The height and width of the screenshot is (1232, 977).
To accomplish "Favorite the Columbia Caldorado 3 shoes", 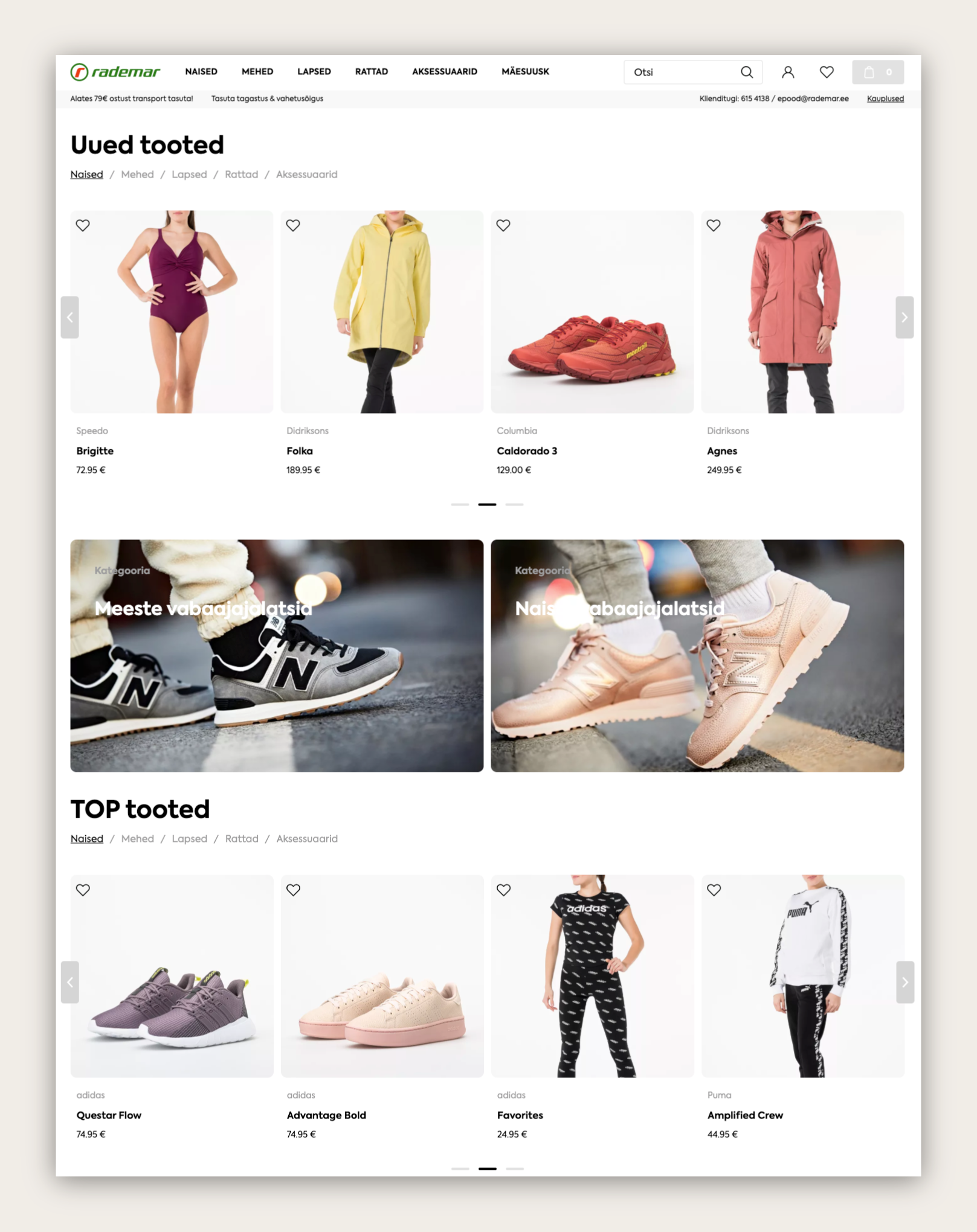I will tap(503, 225).
